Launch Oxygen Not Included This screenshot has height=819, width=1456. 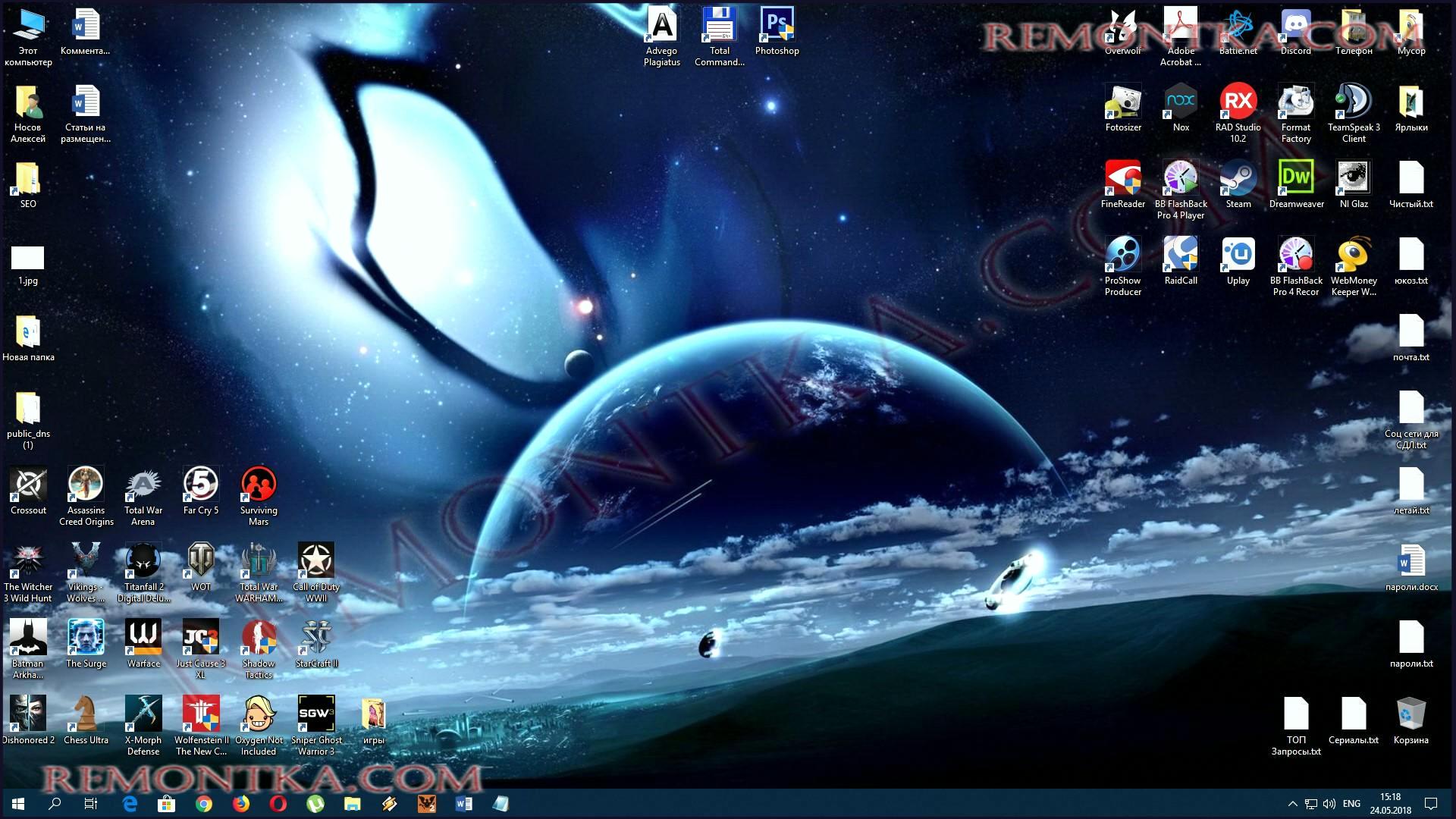point(259,726)
